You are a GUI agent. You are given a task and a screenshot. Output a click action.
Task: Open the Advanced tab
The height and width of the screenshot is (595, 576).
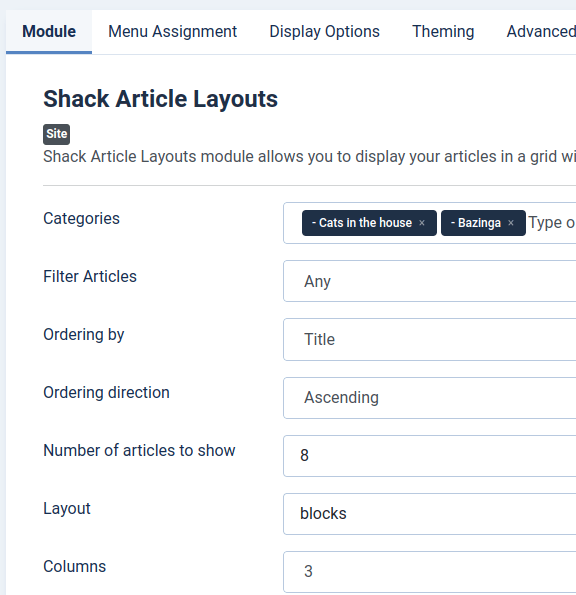[541, 32]
